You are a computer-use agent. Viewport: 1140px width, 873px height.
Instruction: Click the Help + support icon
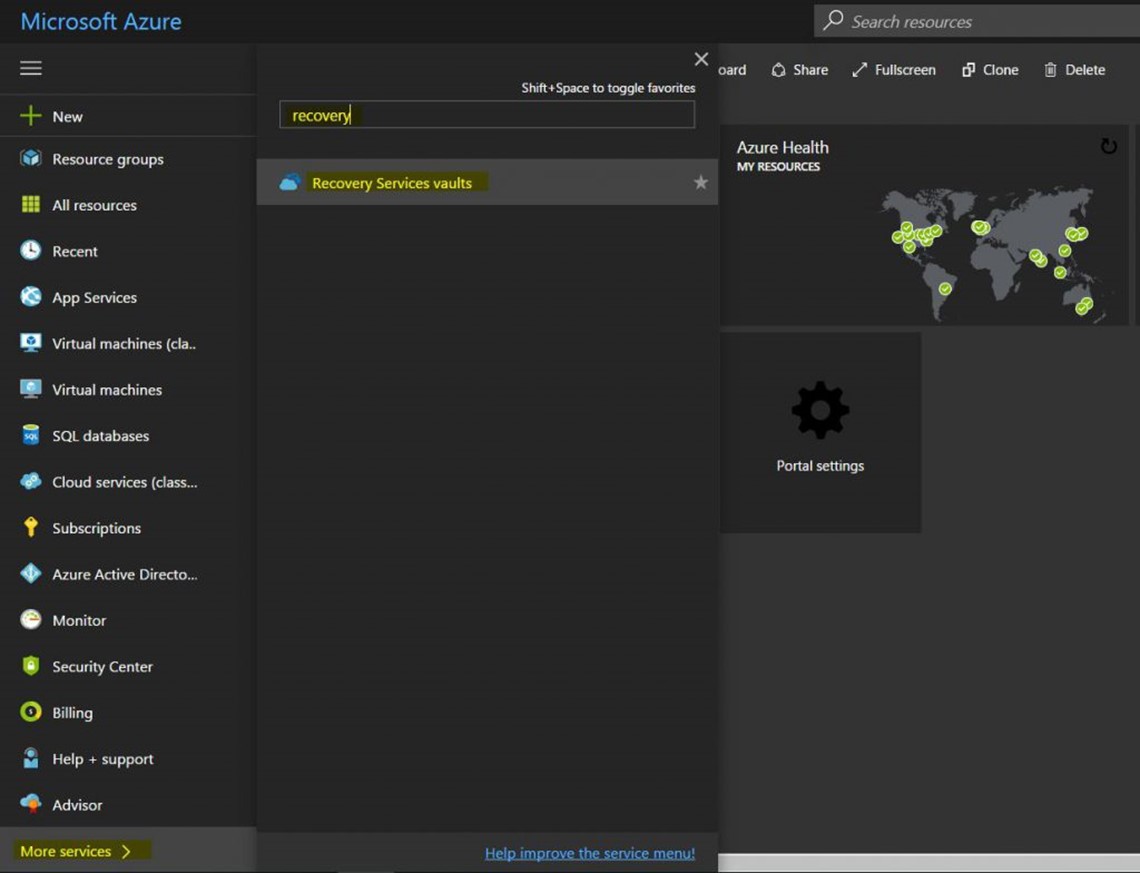pyautogui.click(x=31, y=758)
